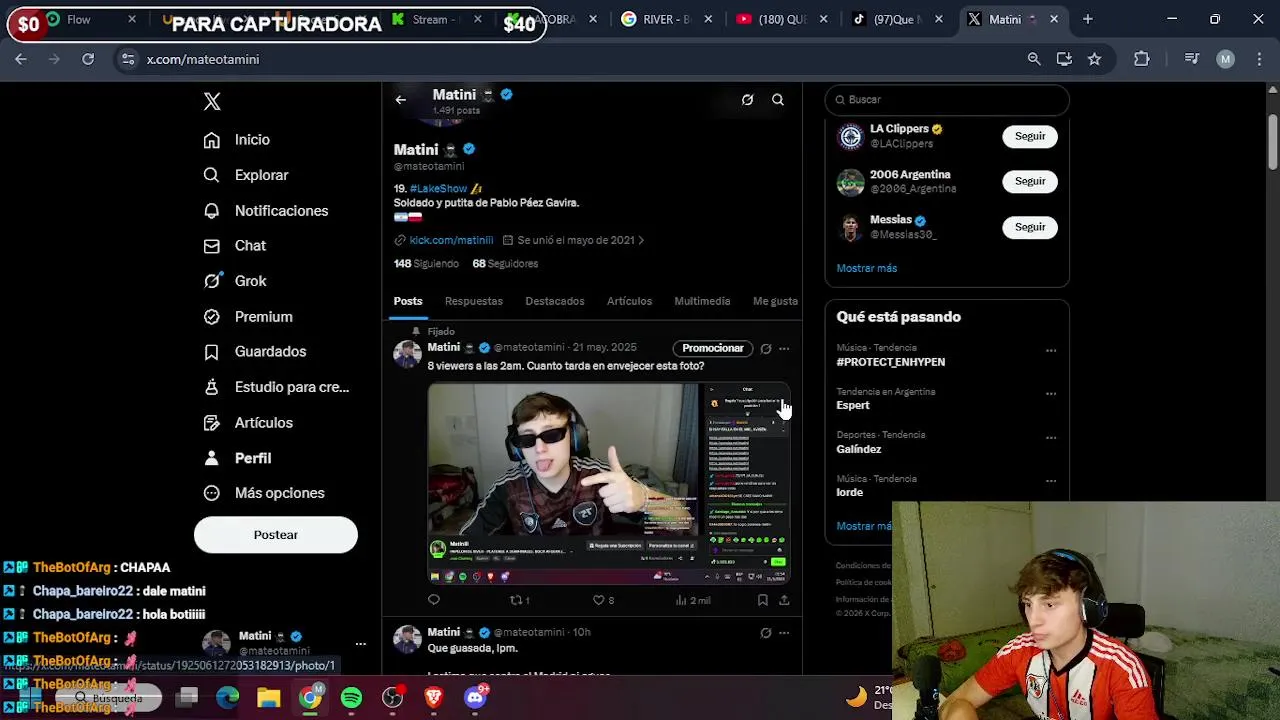
Task: Open Spotify from the taskbar
Action: [x=351, y=697]
